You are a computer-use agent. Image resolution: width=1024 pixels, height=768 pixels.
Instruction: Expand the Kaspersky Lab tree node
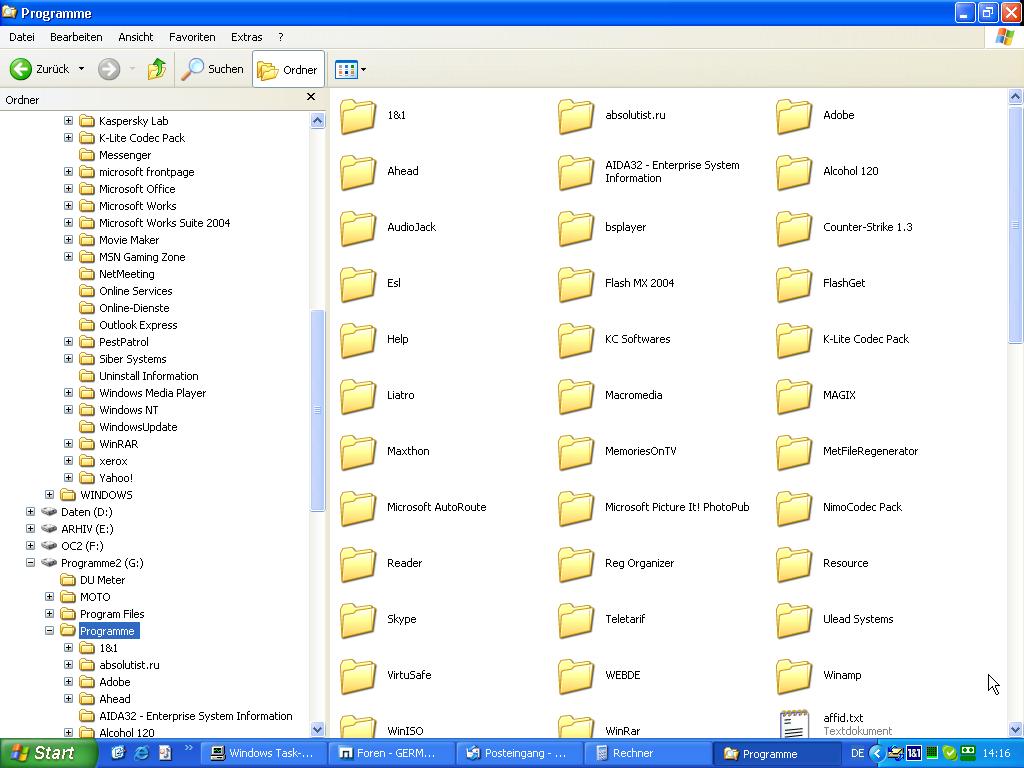(x=69, y=121)
